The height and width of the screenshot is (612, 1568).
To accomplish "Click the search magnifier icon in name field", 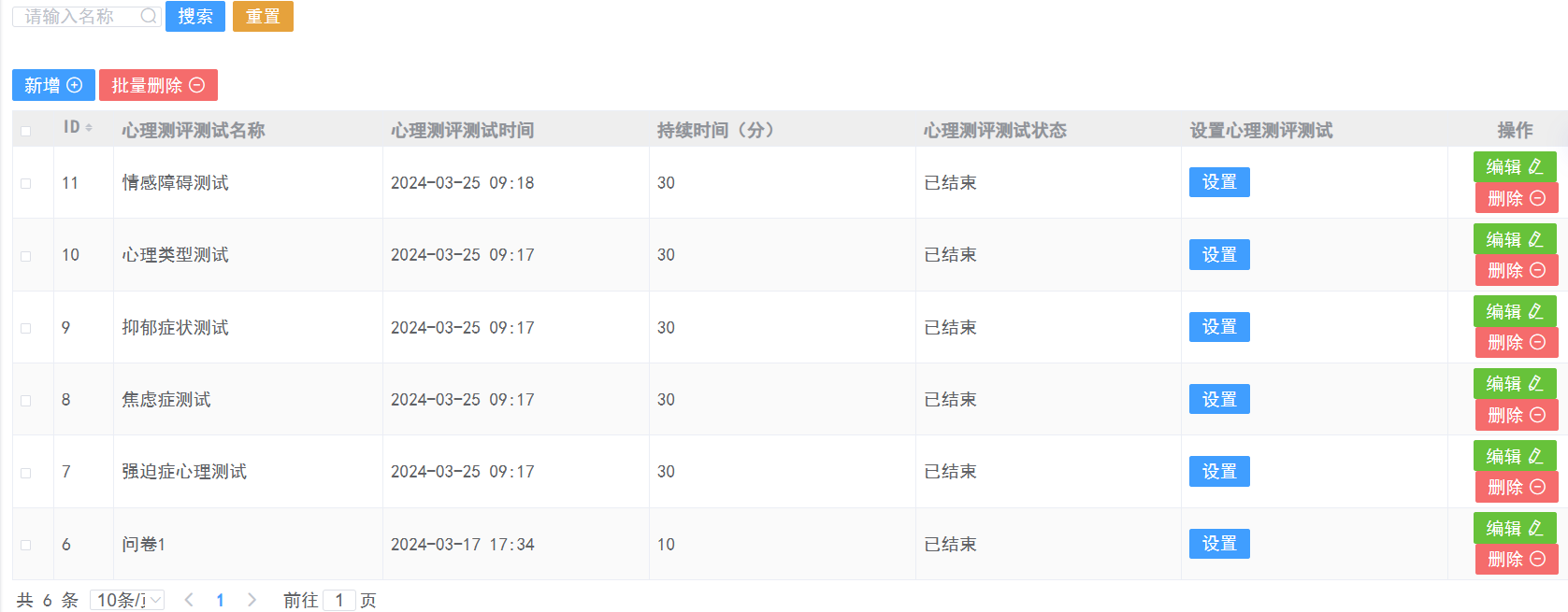I will pos(148,16).
